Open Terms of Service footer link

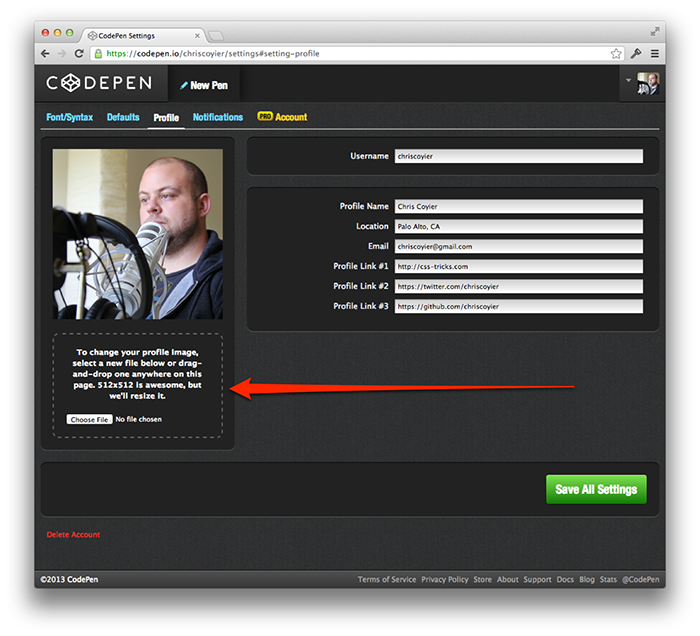tap(387, 579)
